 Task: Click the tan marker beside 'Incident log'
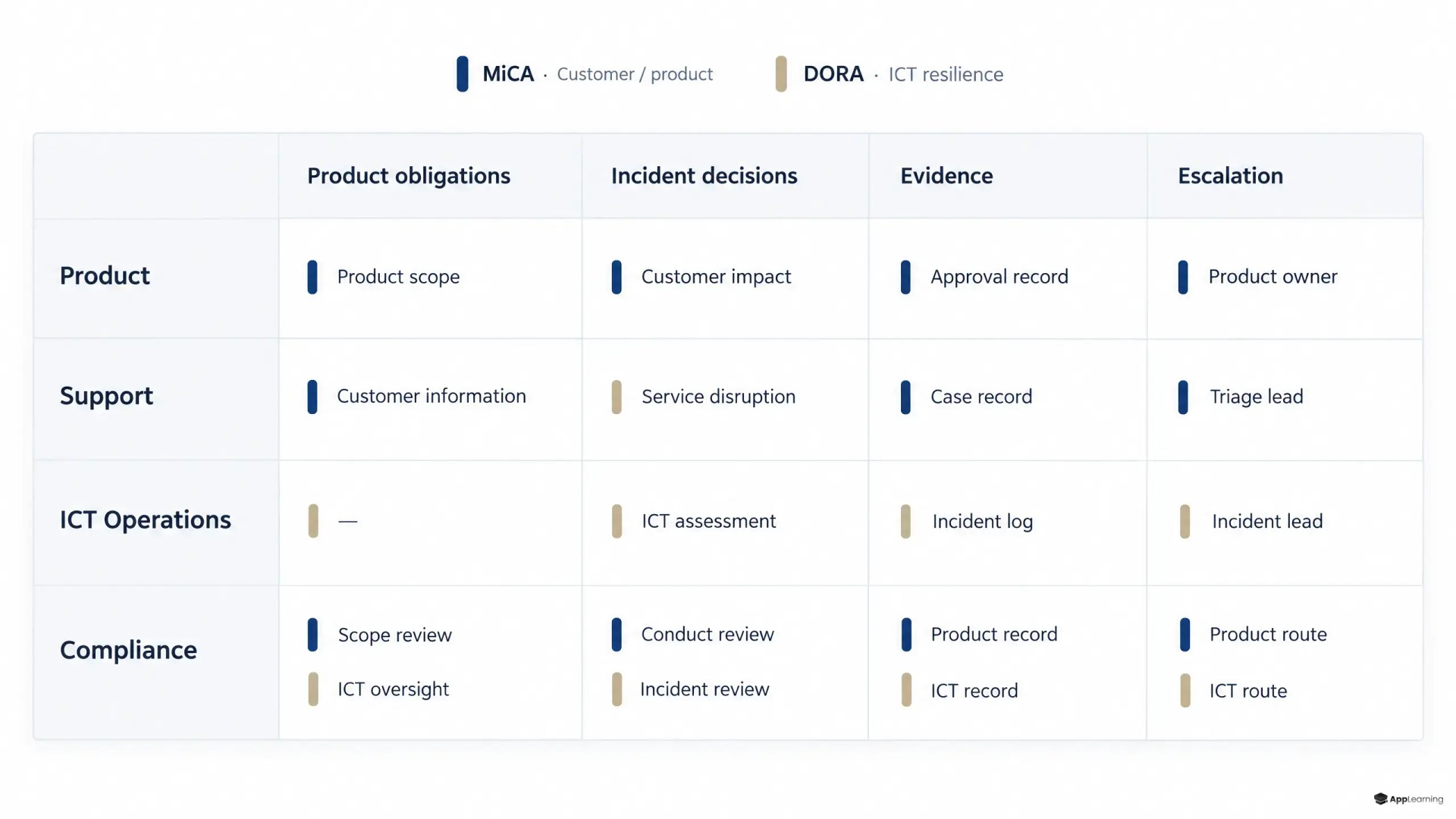905,522
